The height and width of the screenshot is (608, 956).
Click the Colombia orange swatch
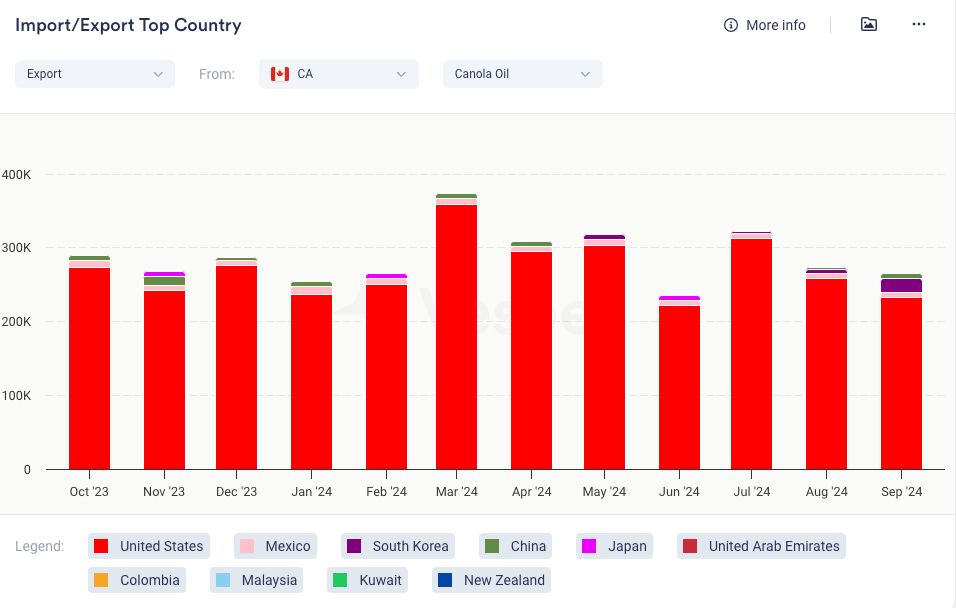(101, 580)
